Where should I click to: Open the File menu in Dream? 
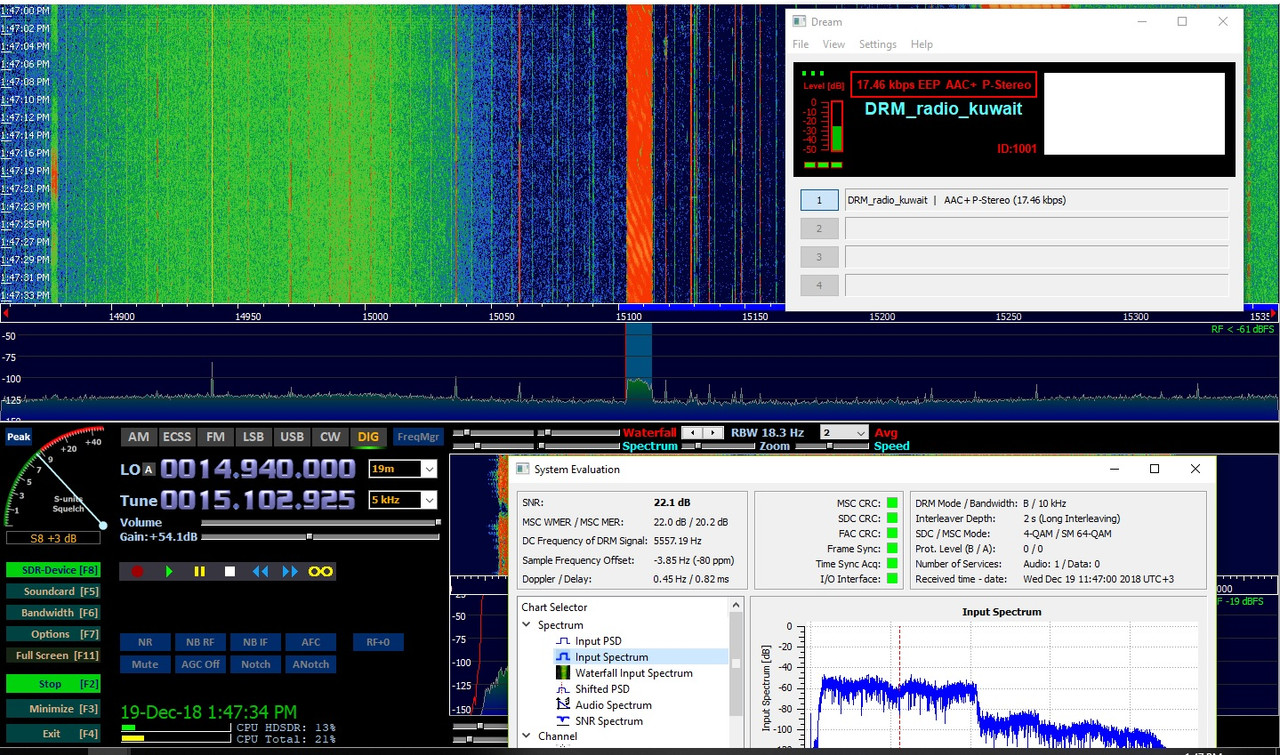801,44
